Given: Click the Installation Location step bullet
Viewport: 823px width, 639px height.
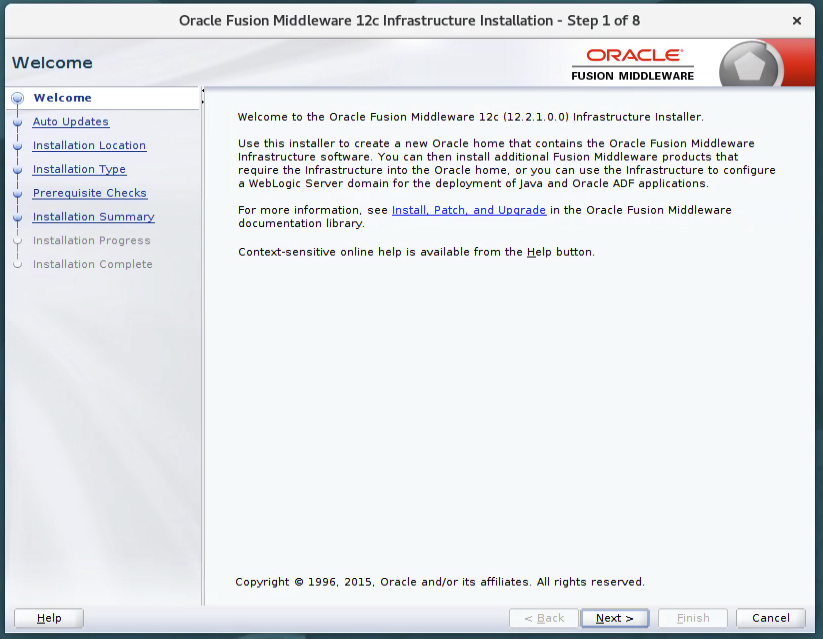Looking at the screenshot, I should coord(17,146).
